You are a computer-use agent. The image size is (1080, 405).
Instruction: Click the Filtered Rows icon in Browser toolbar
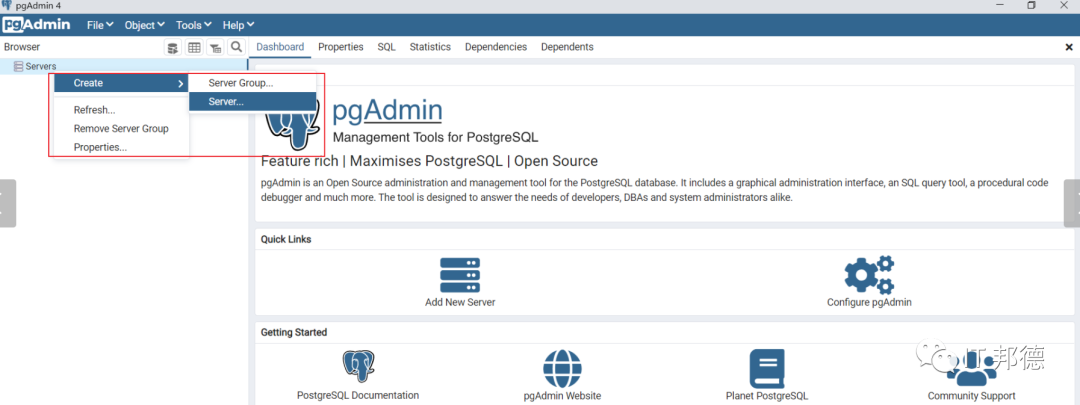point(216,48)
